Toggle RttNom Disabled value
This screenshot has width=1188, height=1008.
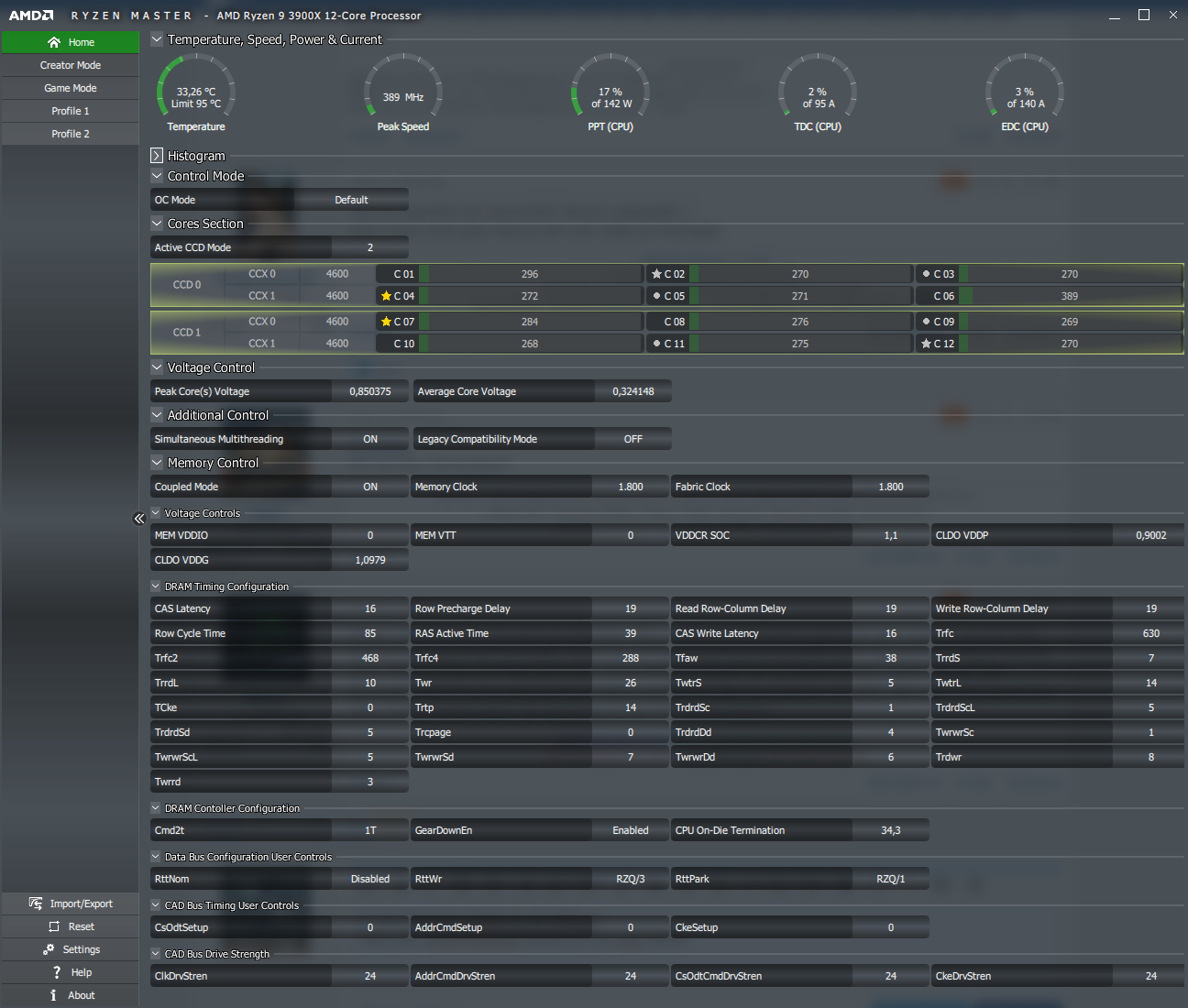370,879
